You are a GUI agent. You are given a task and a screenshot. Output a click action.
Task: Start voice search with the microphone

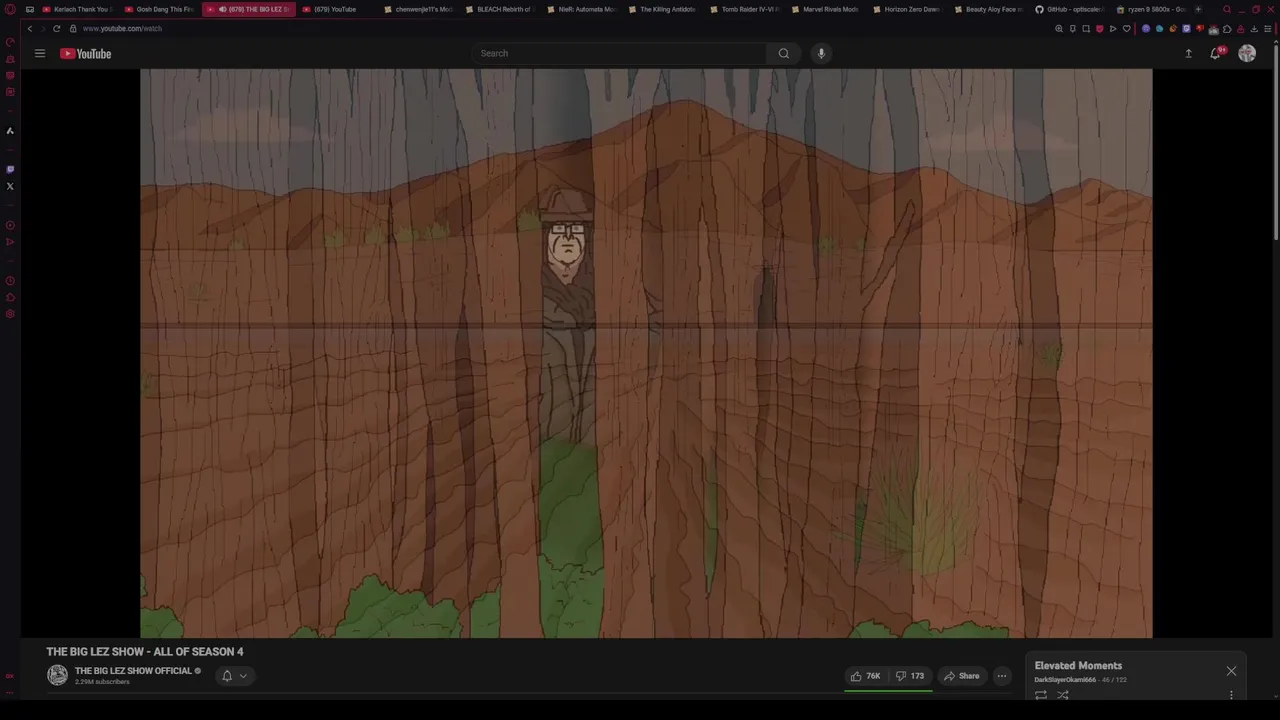tap(821, 53)
